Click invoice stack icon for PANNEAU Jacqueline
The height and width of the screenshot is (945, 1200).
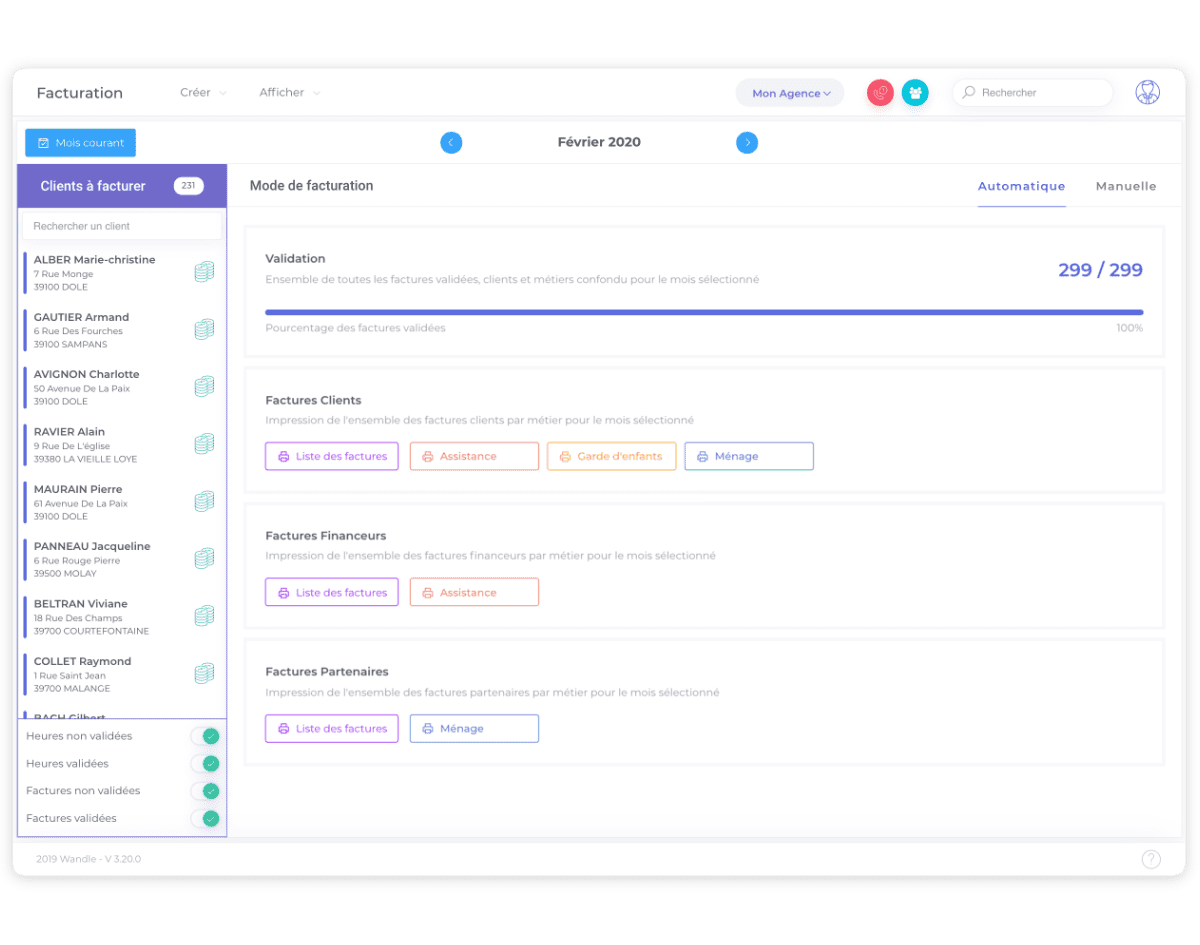[204, 558]
